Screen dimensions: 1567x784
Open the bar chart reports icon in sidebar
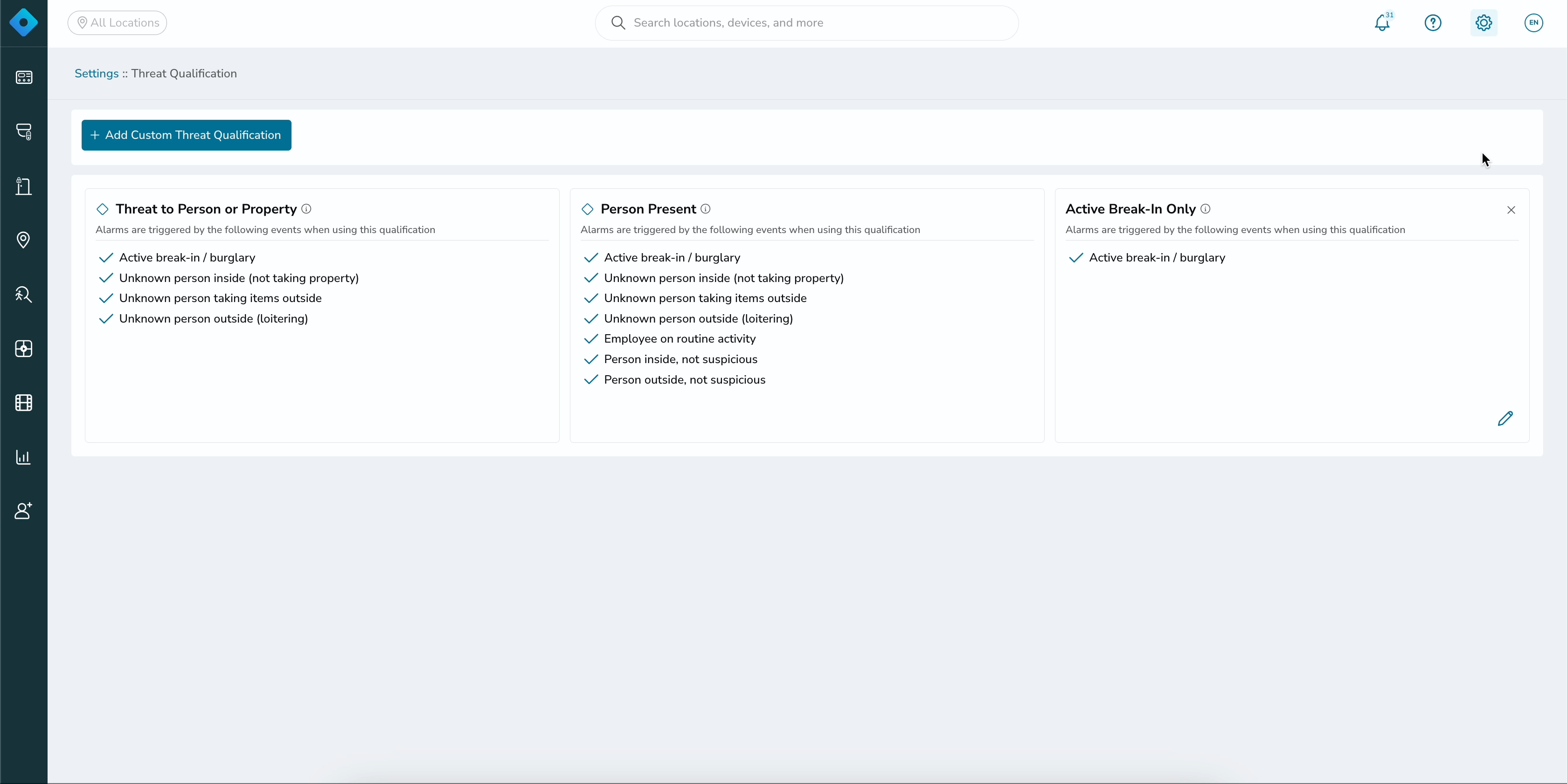click(x=24, y=457)
